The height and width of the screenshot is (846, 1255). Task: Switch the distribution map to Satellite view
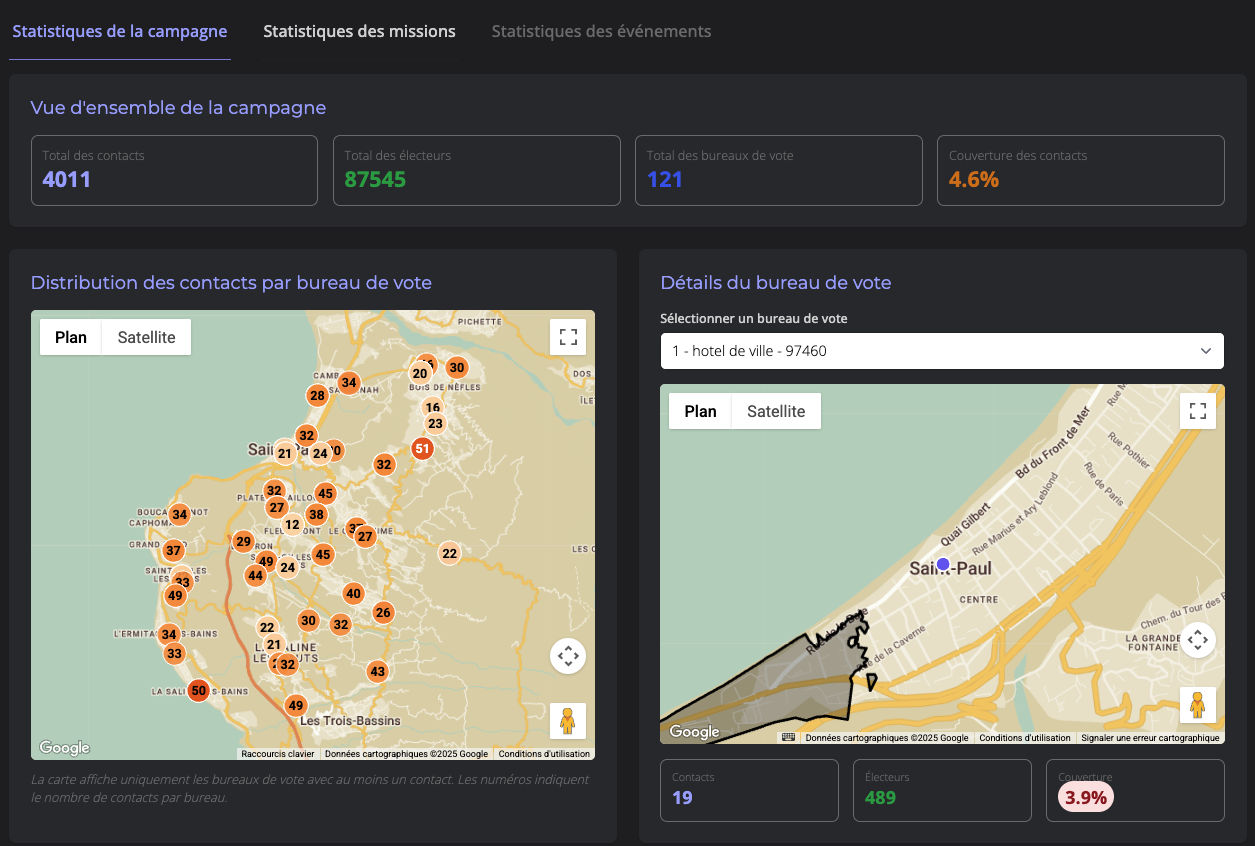(x=145, y=337)
